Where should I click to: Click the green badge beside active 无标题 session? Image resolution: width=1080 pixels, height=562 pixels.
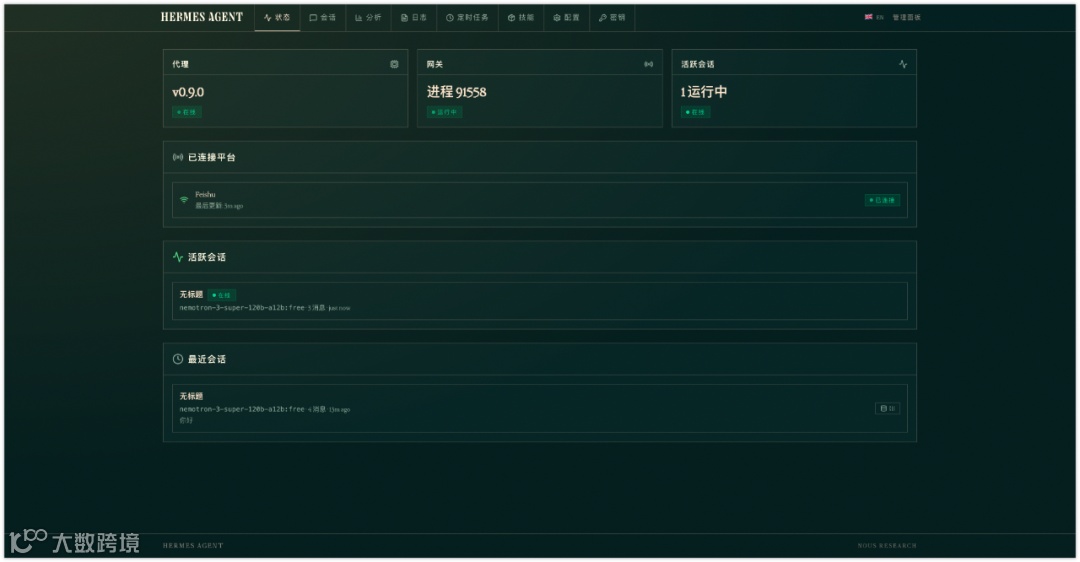point(222,295)
